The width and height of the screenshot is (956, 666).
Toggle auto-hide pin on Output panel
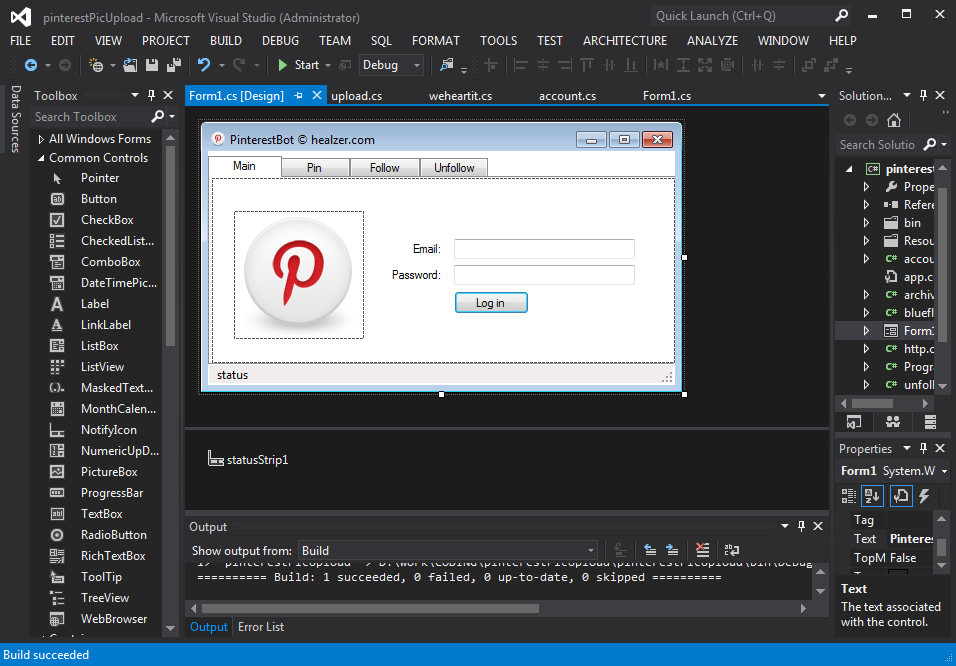[801, 526]
